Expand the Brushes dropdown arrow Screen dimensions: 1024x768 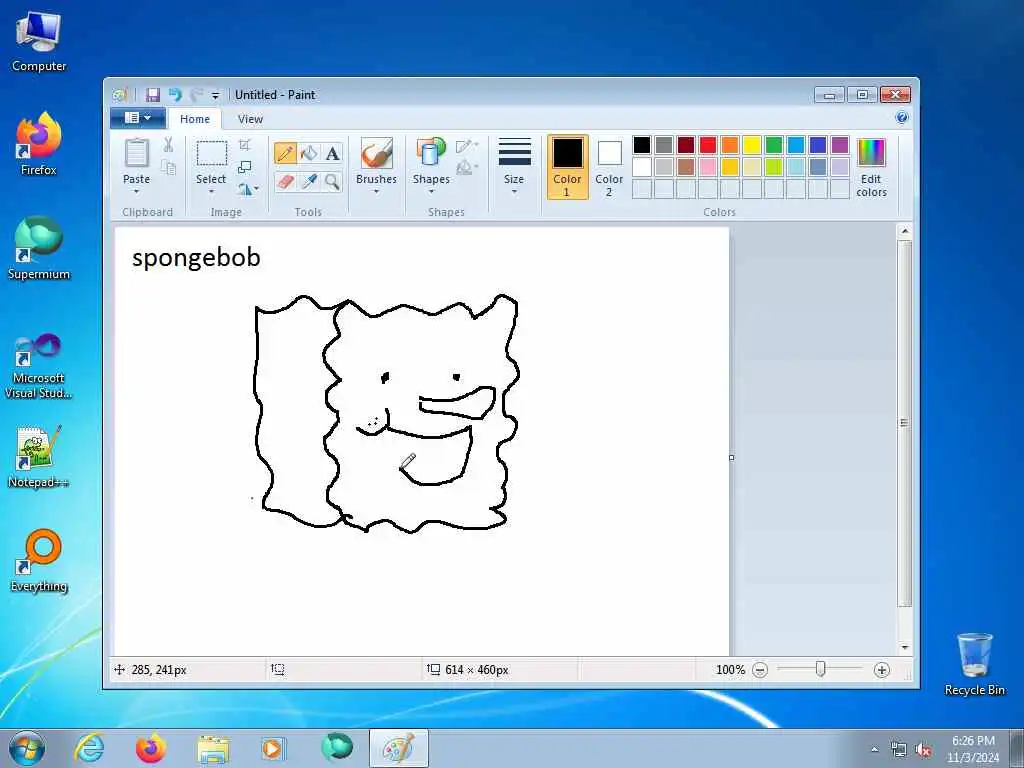click(x=376, y=192)
